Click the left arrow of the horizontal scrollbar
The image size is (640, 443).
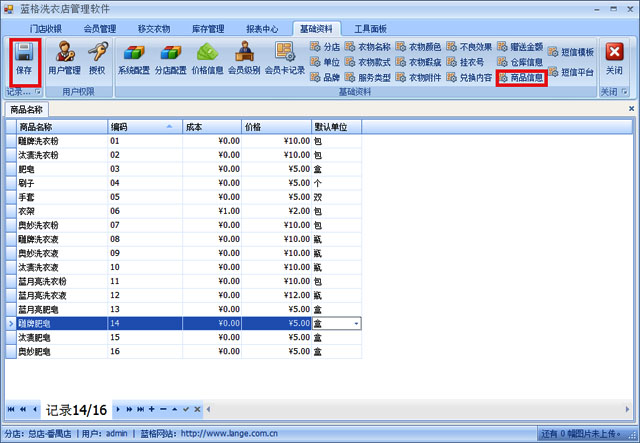[208, 409]
